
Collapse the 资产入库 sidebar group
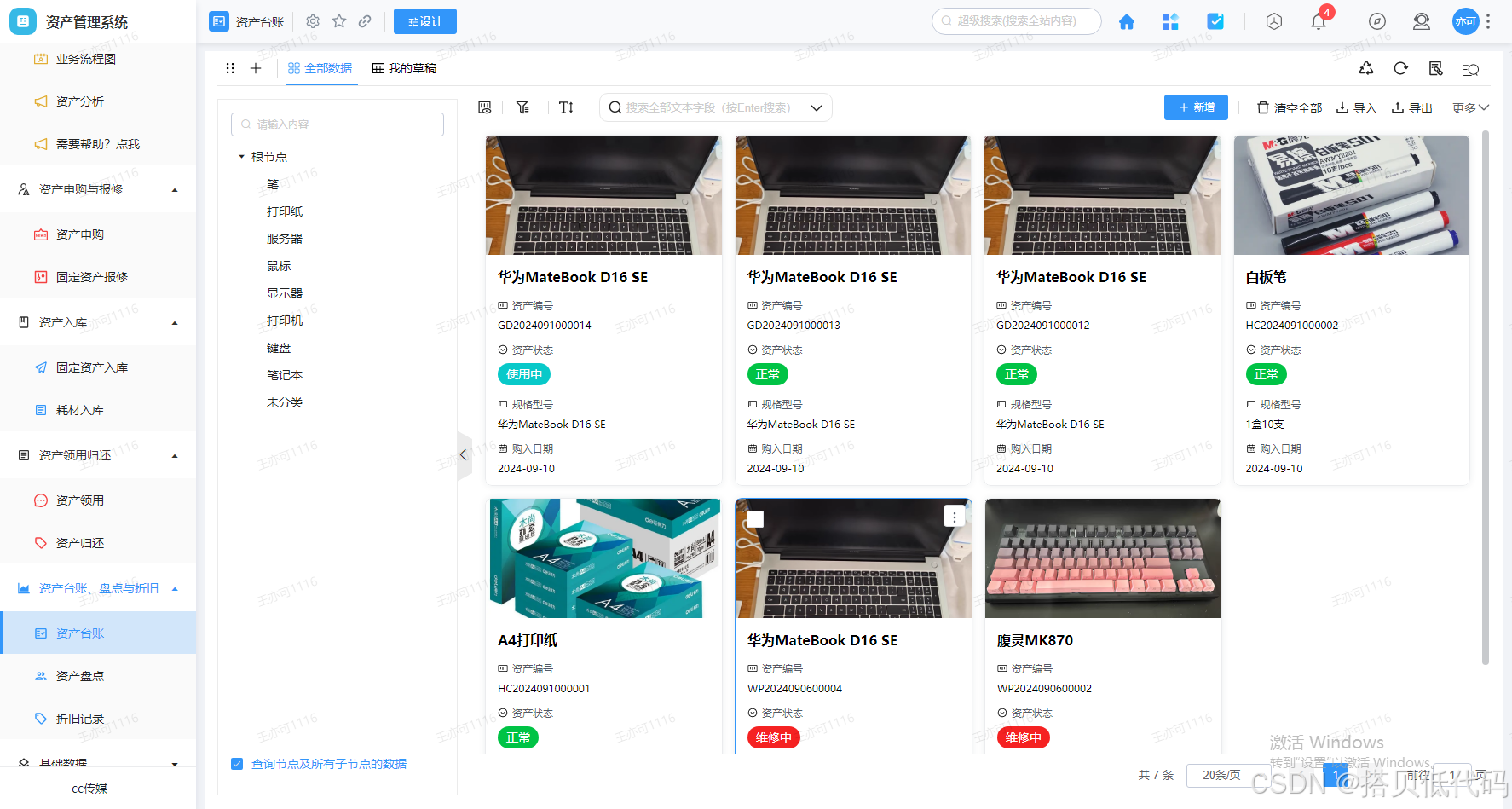(175, 323)
